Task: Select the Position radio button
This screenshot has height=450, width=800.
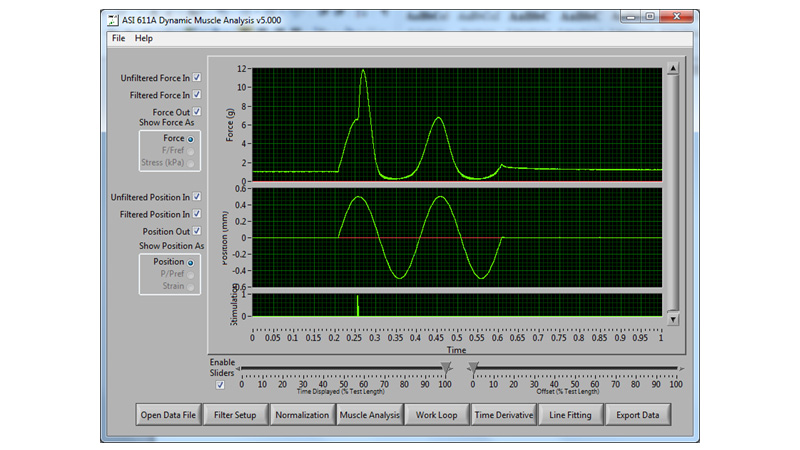Action: [190, 262]
